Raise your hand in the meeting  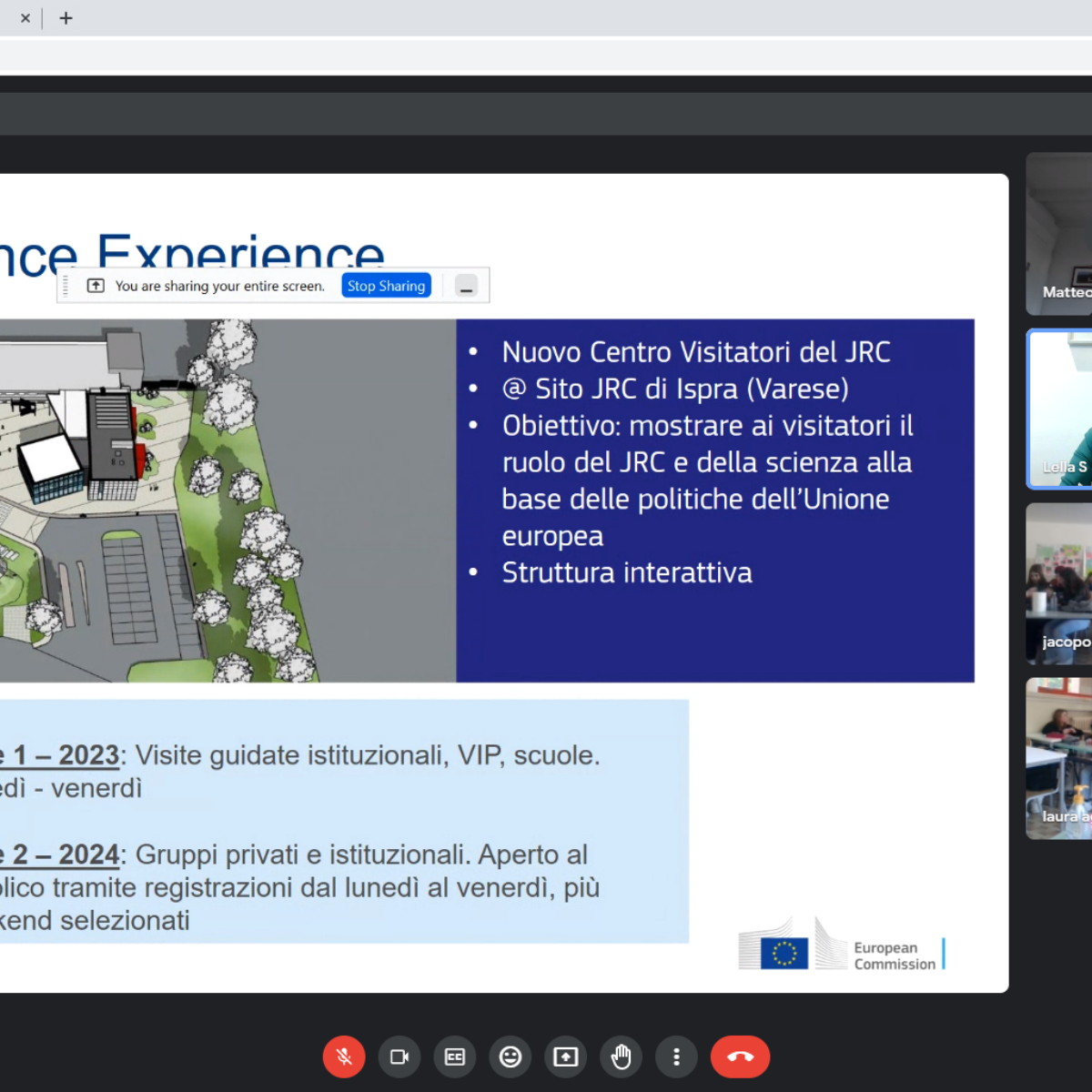(x=622, y=1057)
